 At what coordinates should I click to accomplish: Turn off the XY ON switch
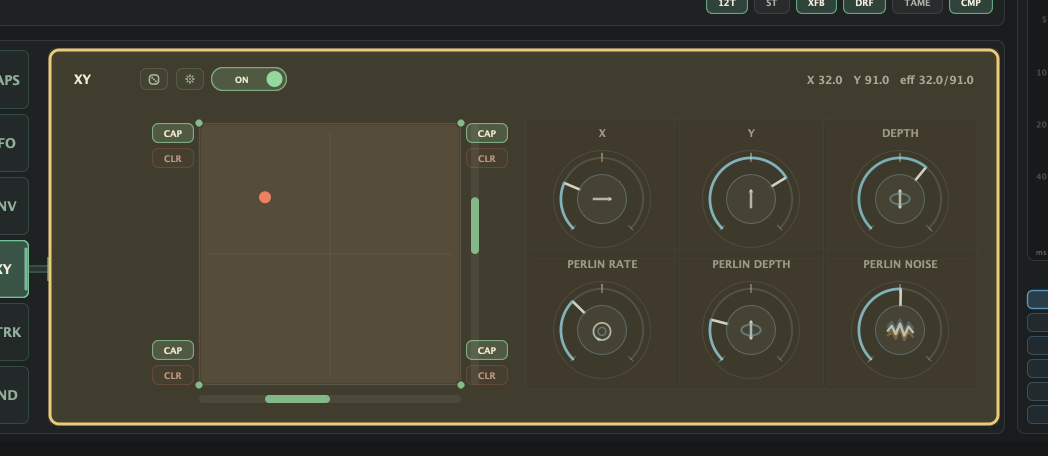coord(249,80)
